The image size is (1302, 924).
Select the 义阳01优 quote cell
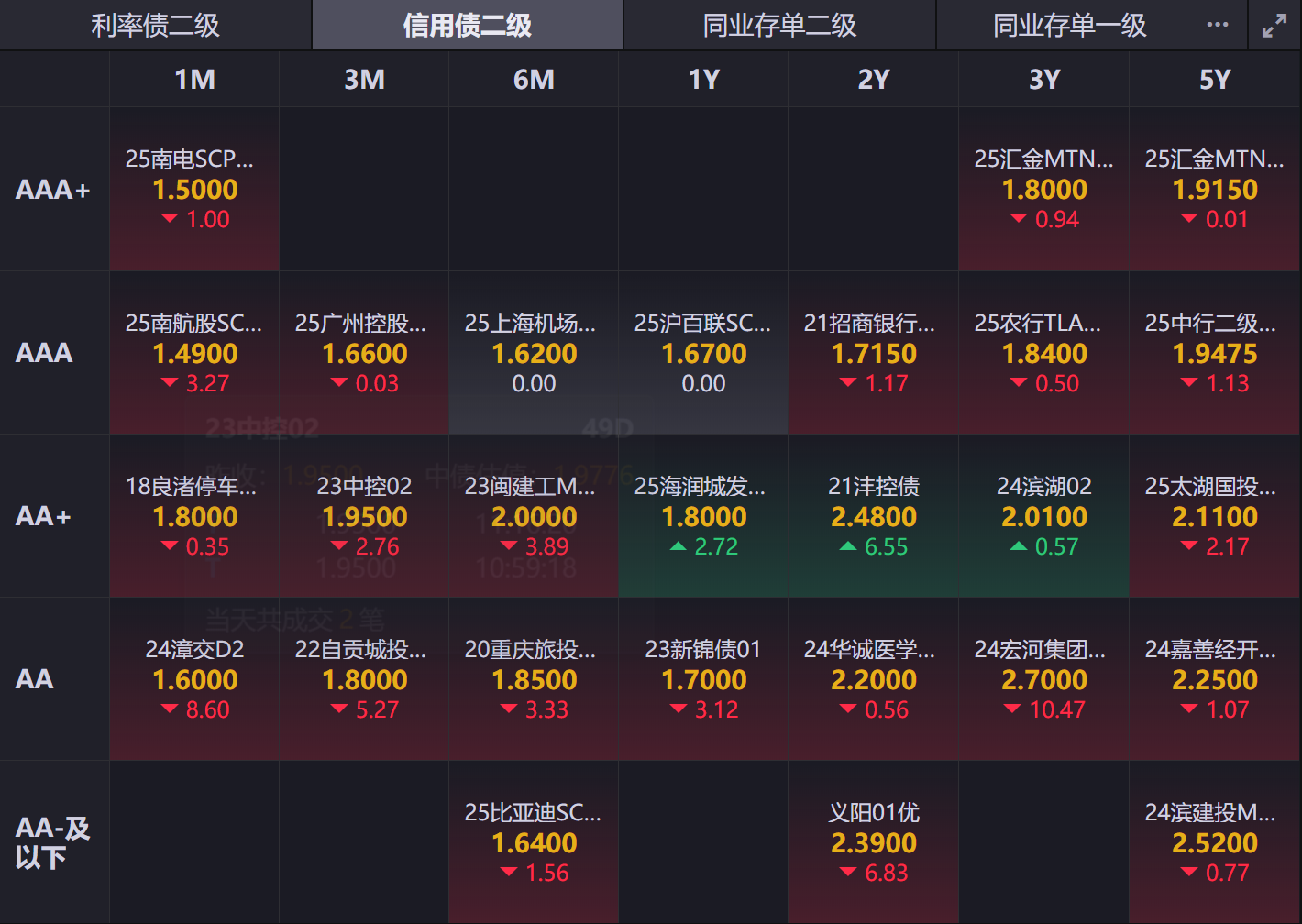(x=872, y=841)
